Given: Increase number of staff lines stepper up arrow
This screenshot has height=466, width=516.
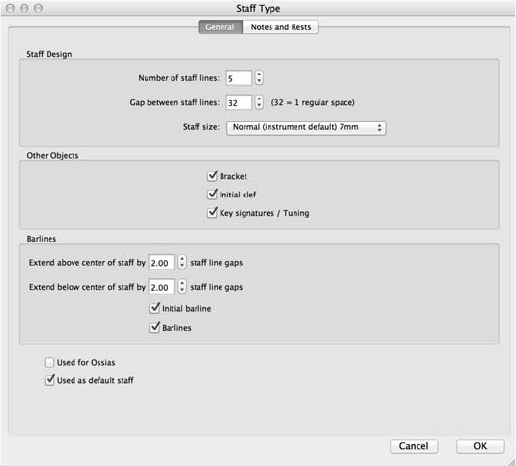Looking at the screenshot, I should (259, 74).
